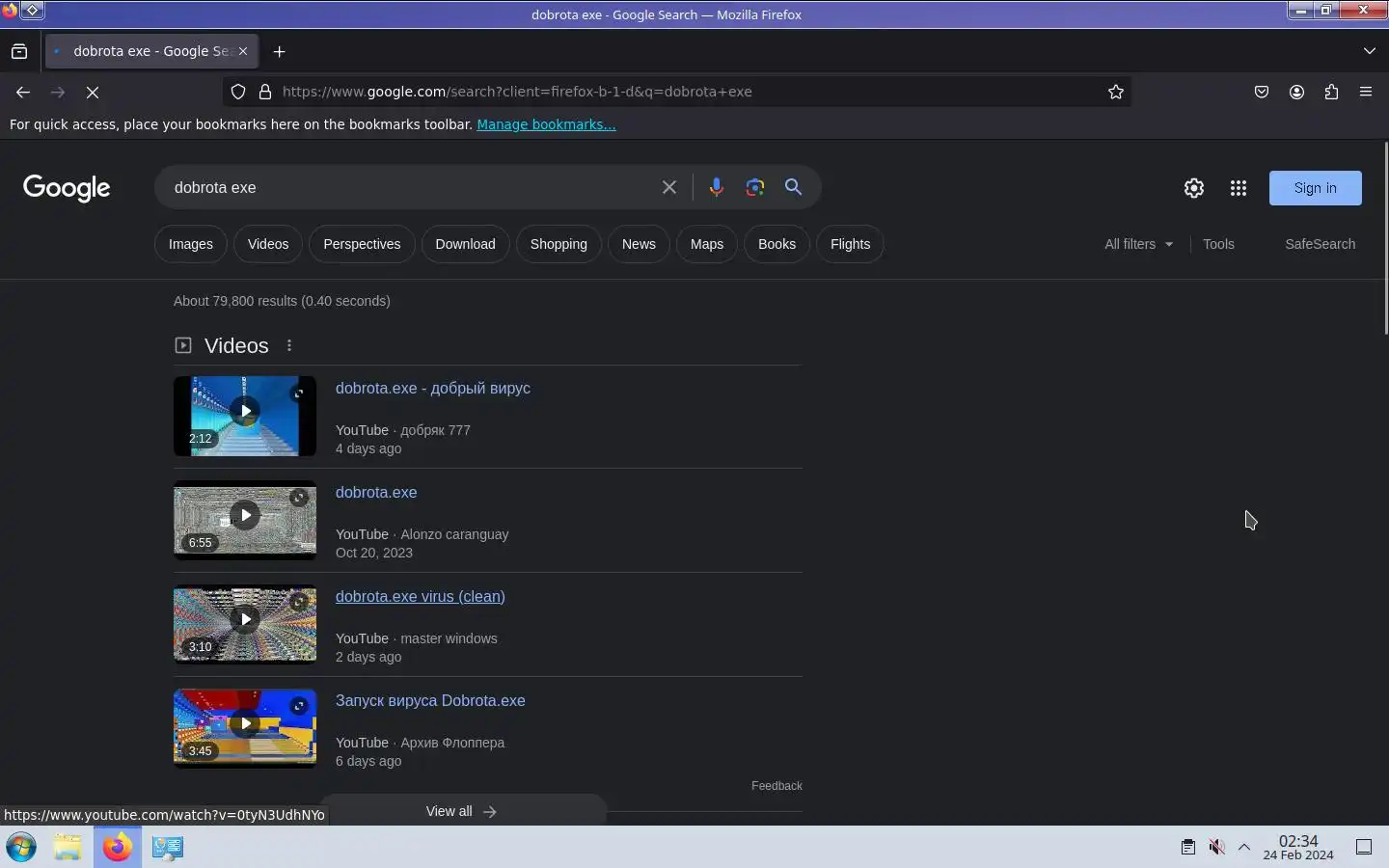The image size is (1389, 868).
Task: Stop loading the page
Action: point(93,92)
